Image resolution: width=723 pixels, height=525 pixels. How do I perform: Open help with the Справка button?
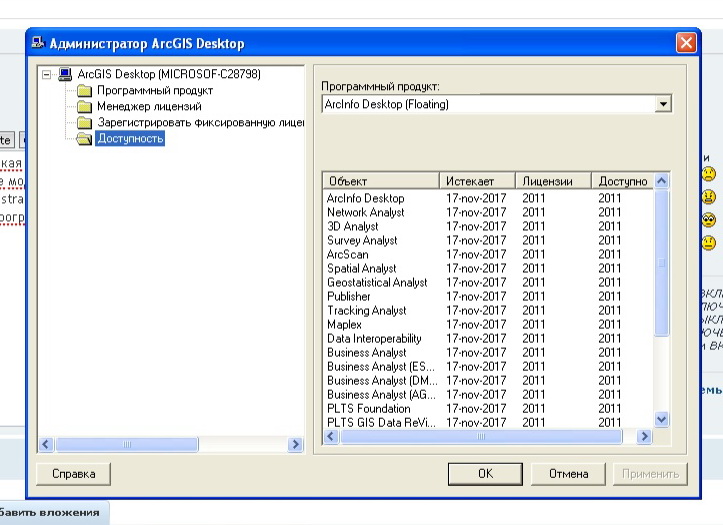coord(73,474)
